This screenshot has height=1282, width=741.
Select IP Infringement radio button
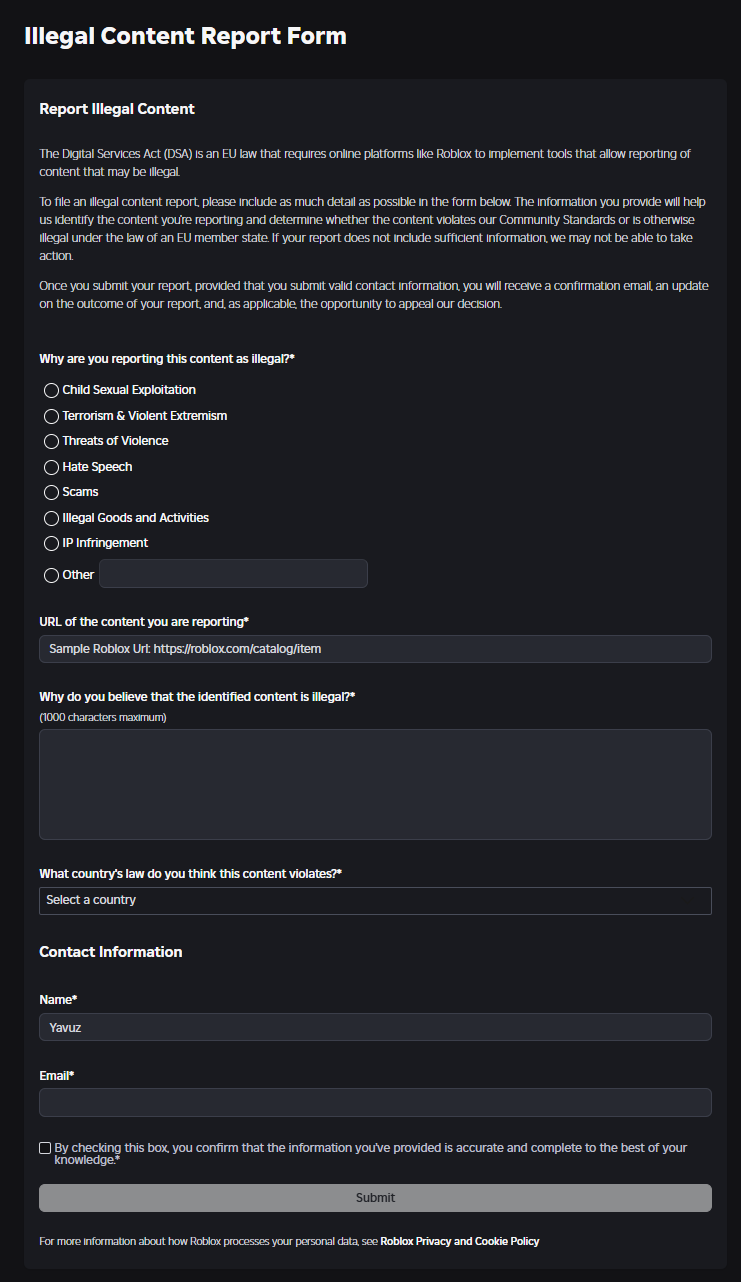pos(52,543)
